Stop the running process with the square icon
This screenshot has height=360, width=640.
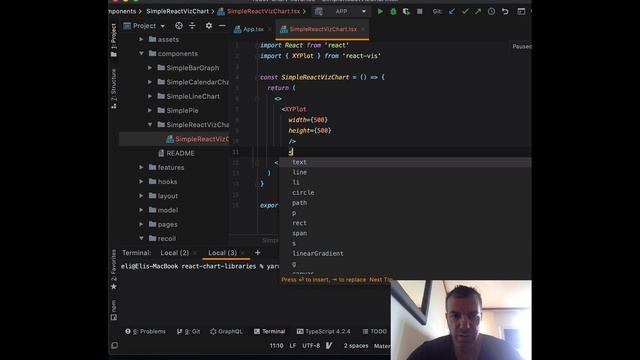tap(420, 11)
